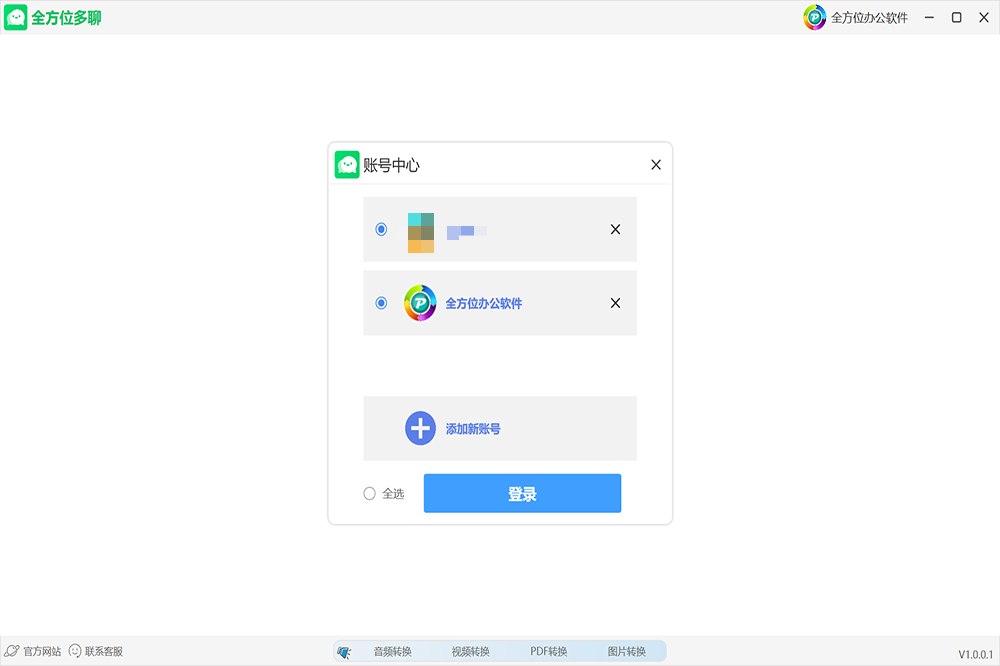This screenshot has width=1000, height=666.
Task: Click the 添加新账号 text link
Action: click(x=473, y=429)
